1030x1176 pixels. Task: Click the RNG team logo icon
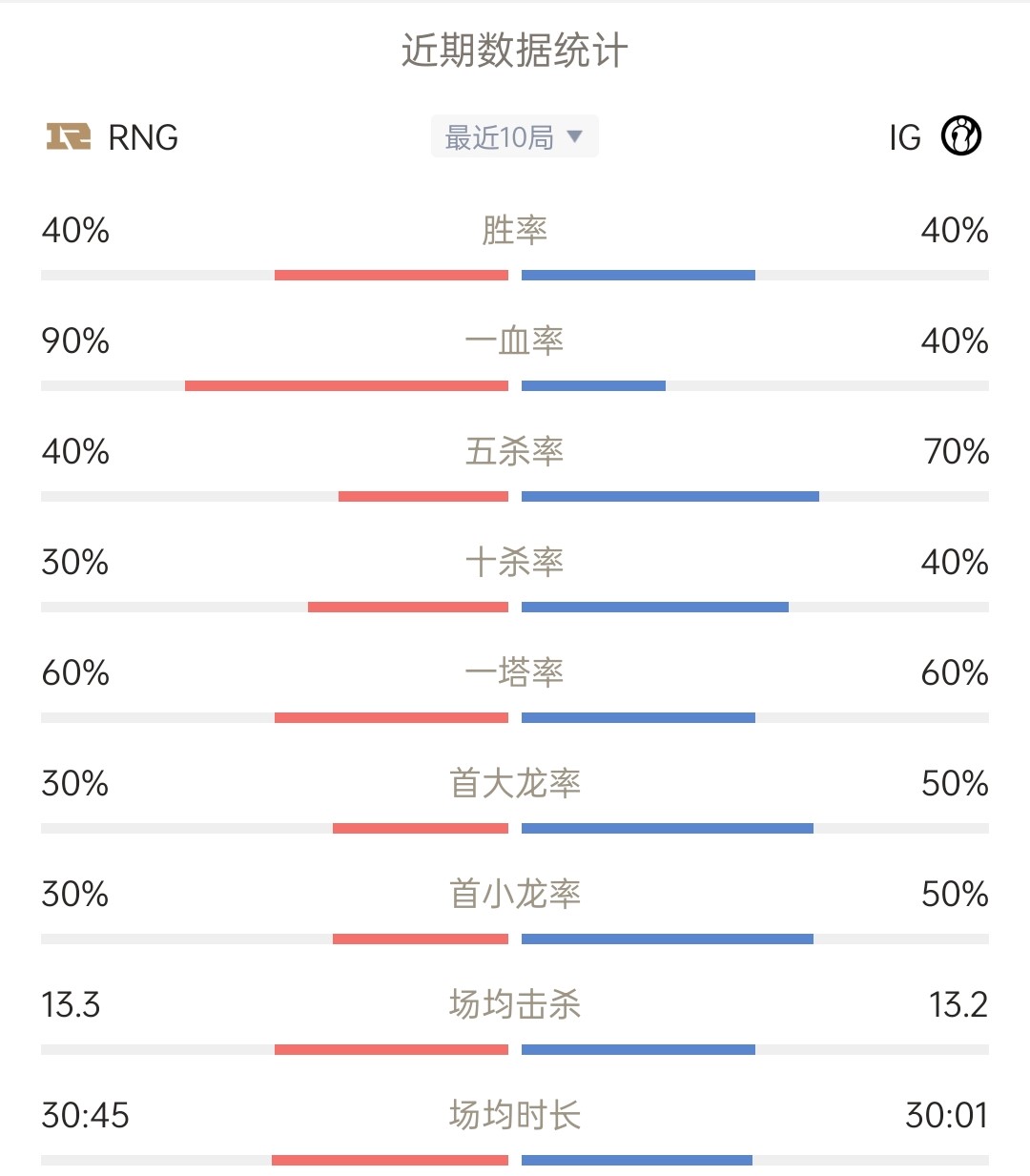point(69,136)
